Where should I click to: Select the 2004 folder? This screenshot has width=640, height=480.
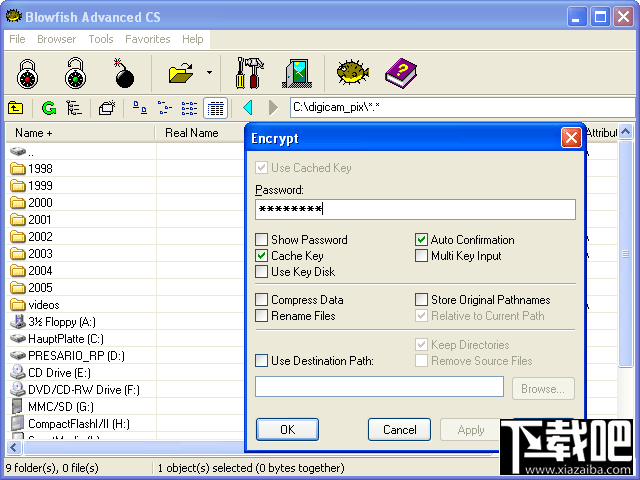coord(31,271)
